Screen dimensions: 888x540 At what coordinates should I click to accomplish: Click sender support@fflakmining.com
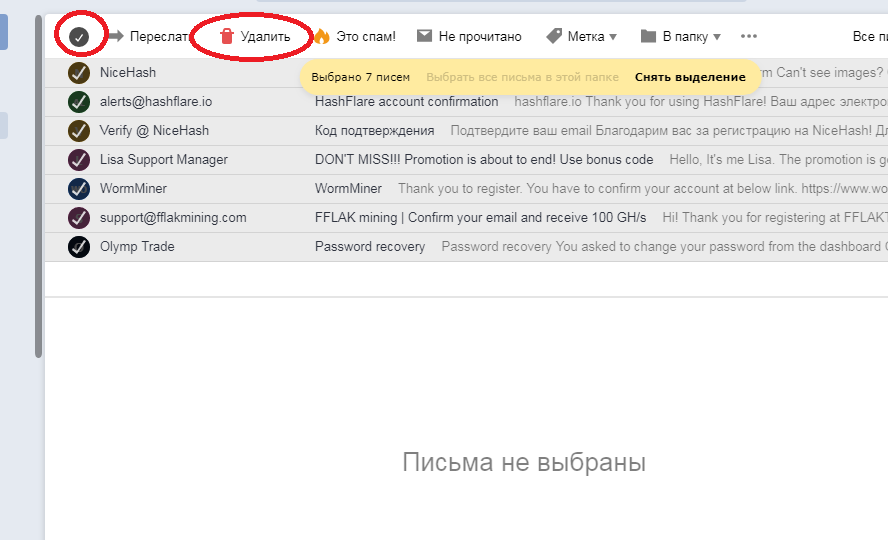(x=173, y=217)
